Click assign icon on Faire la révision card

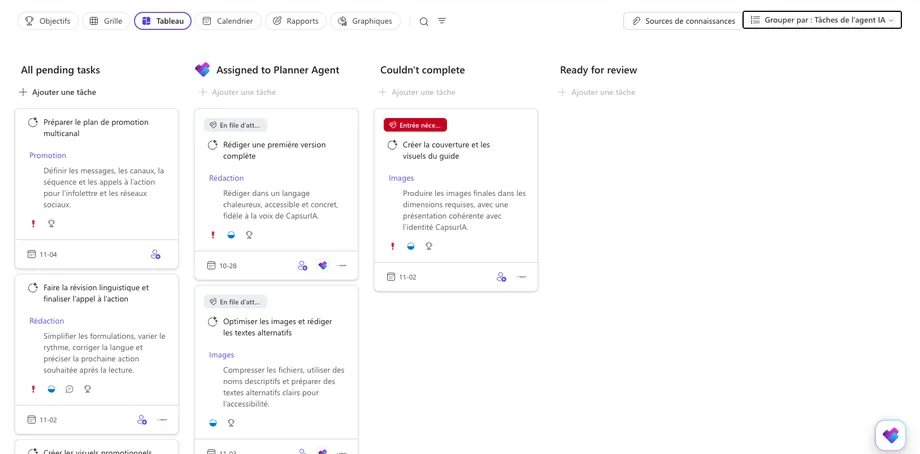[141, 420]
